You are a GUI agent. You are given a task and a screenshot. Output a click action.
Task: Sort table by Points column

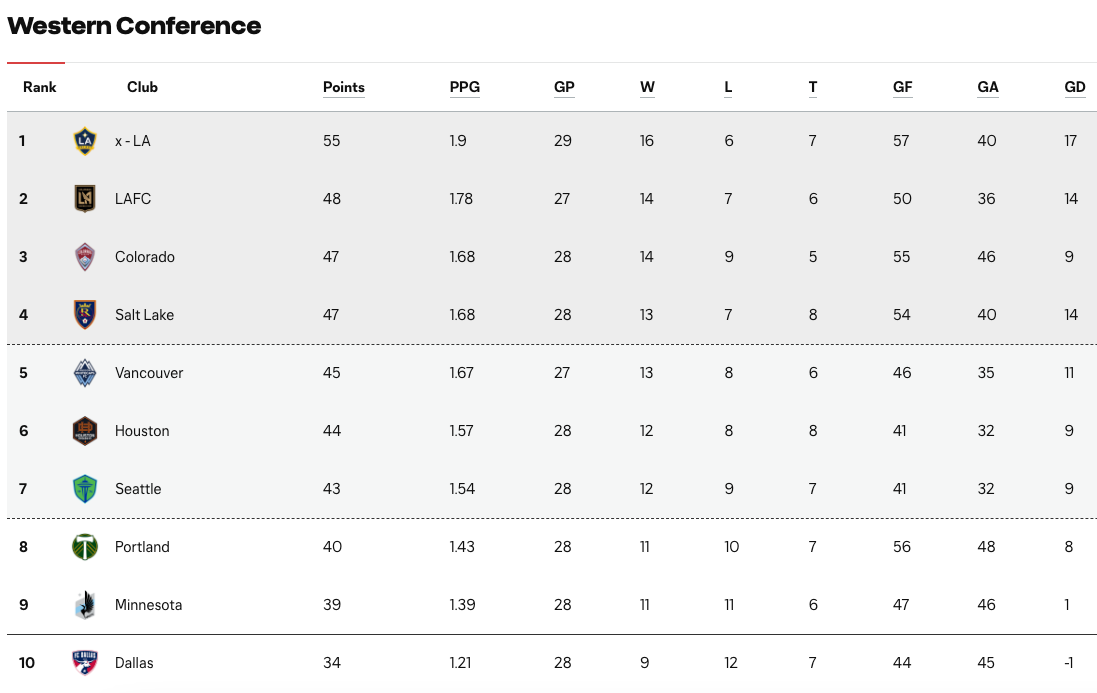344,87
